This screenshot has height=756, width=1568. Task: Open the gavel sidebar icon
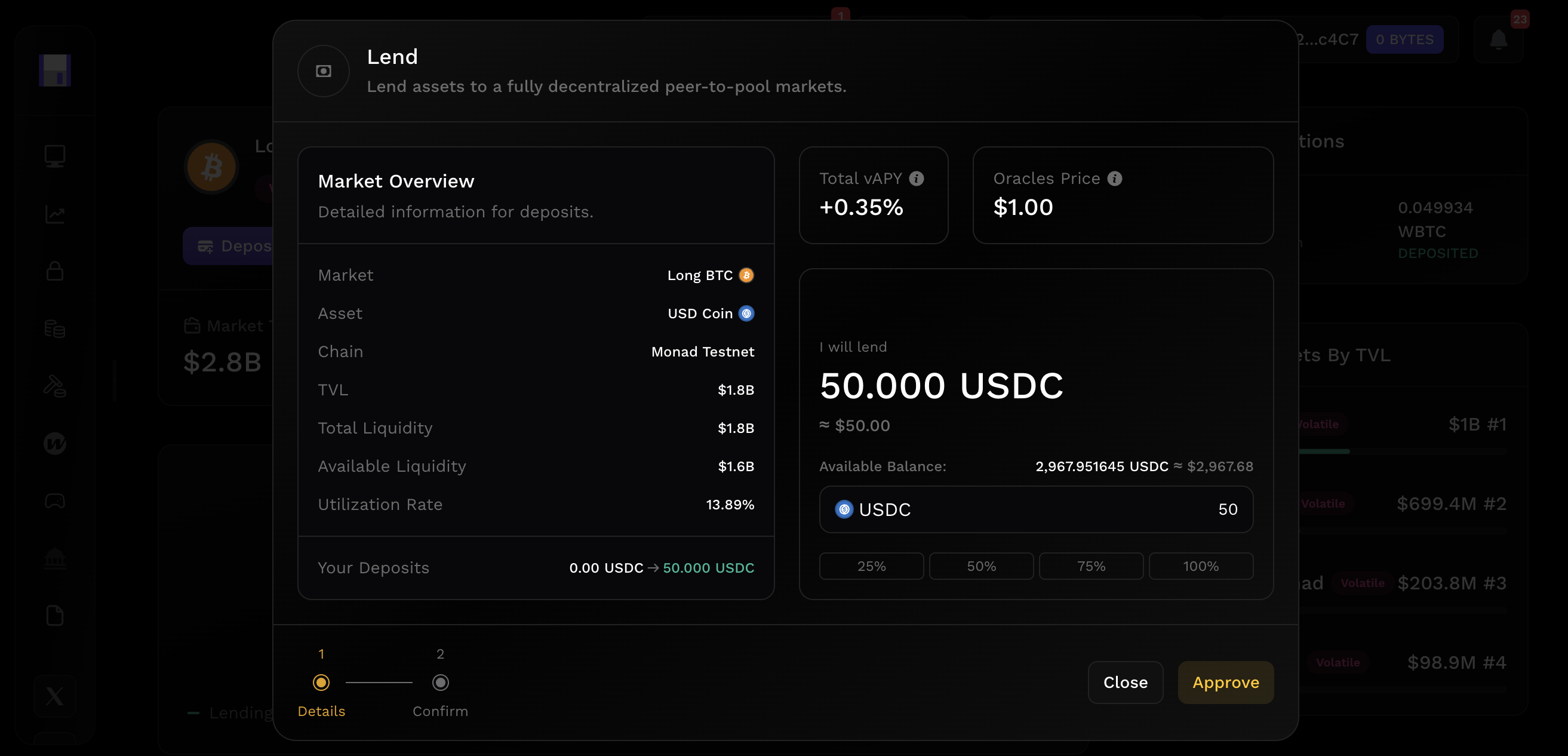[x=55, y=386]
